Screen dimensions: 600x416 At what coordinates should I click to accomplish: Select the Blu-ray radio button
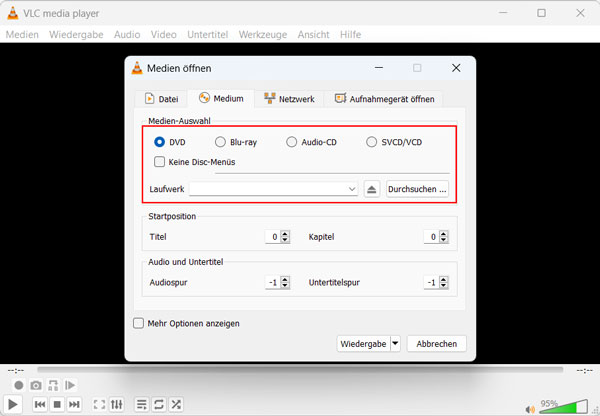[220, 142]
